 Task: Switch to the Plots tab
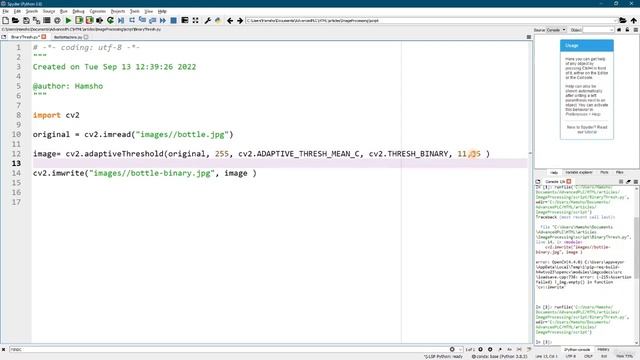[x=604, y=173]
